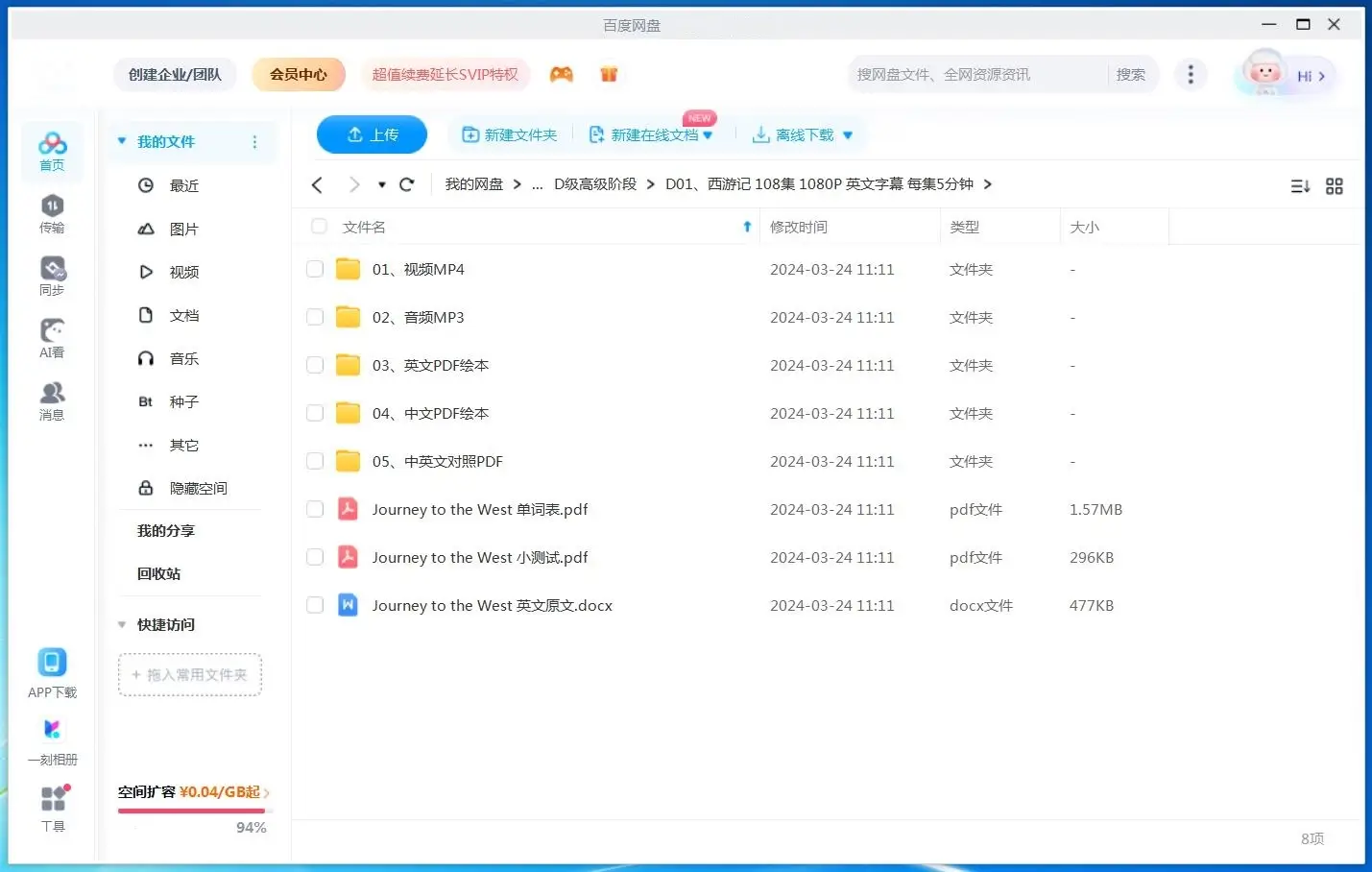Screen dimensions: 1372x872
Task: Select 视频 in the left file menu
Action: [x=183, y=273]
